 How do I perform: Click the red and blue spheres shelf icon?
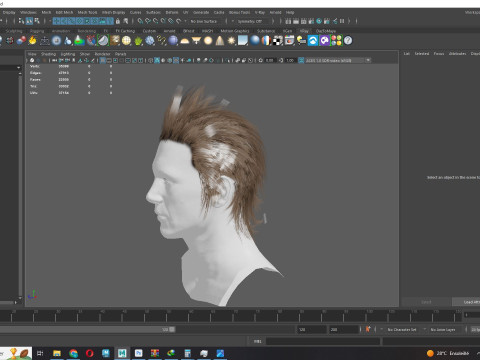(x=21, y=41)
